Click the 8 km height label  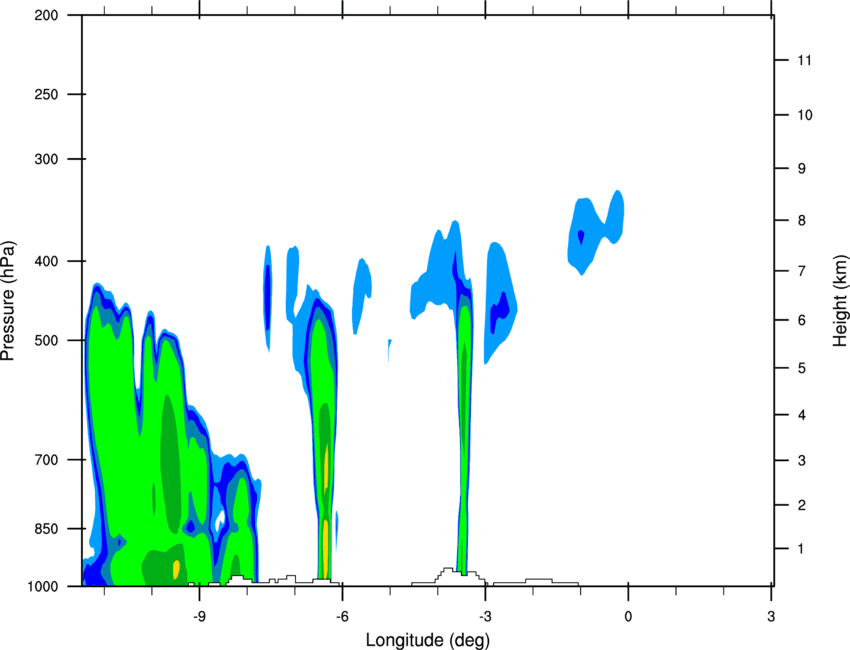tap(802, 221)
